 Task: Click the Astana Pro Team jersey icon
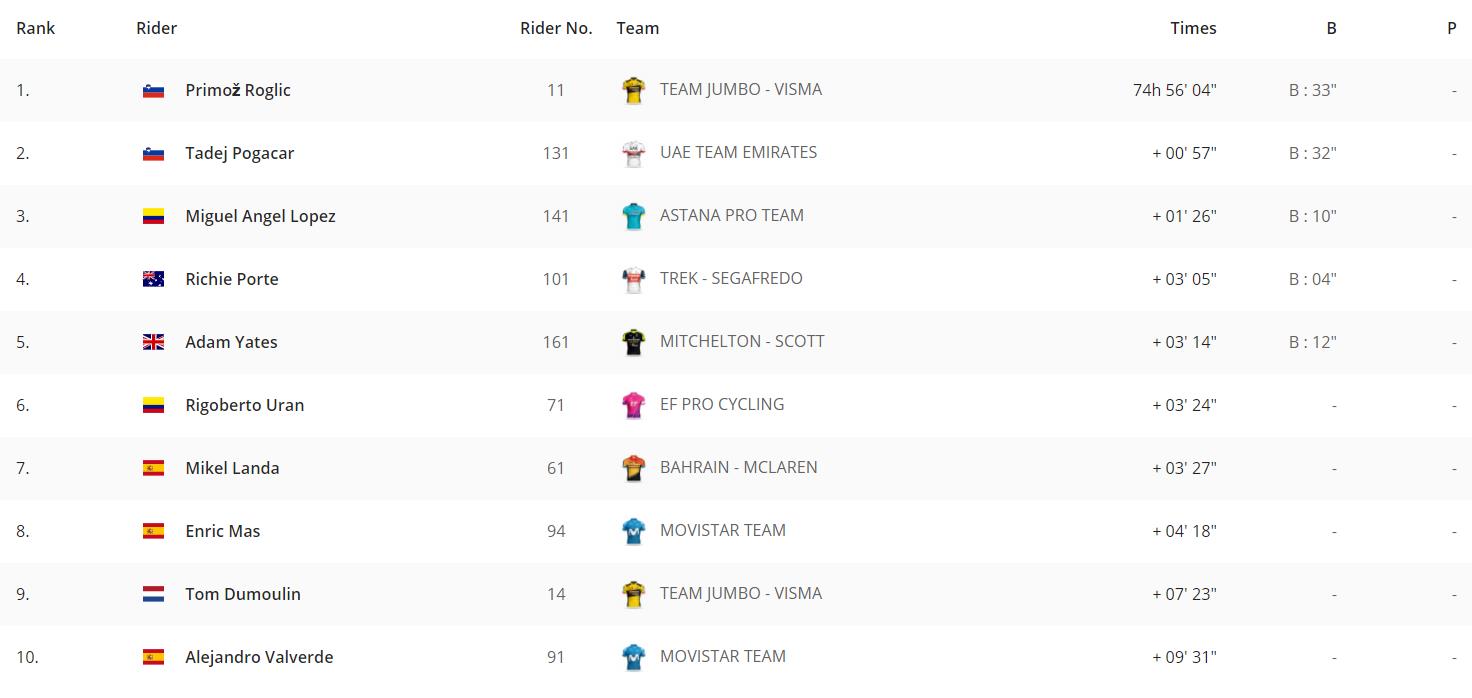click(633, 216)
